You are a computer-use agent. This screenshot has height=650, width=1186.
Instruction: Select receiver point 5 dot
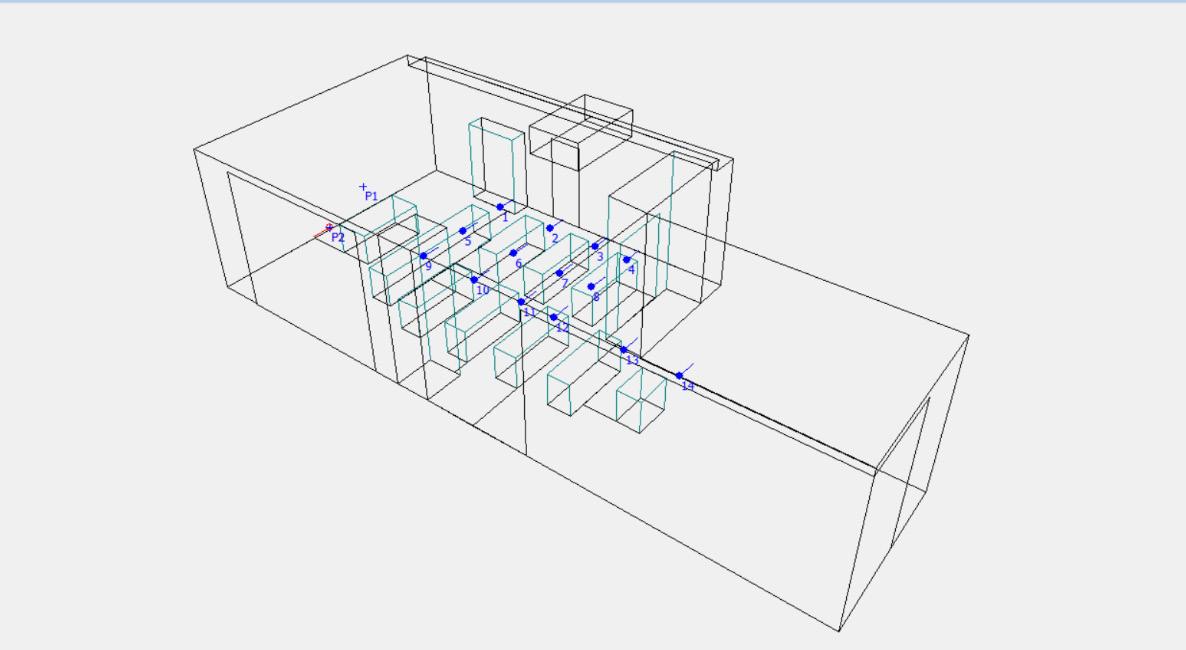(x=463, y=231)
